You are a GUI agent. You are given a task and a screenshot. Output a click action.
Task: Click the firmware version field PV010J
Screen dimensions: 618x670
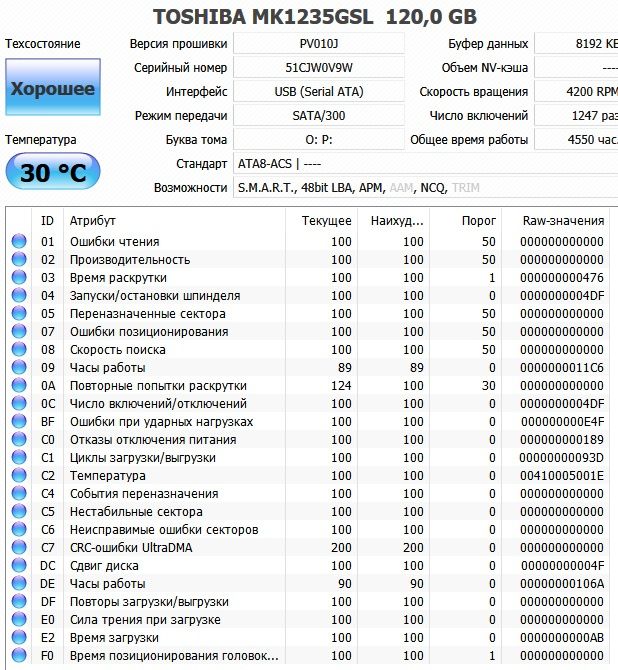(x=319, y=44)
